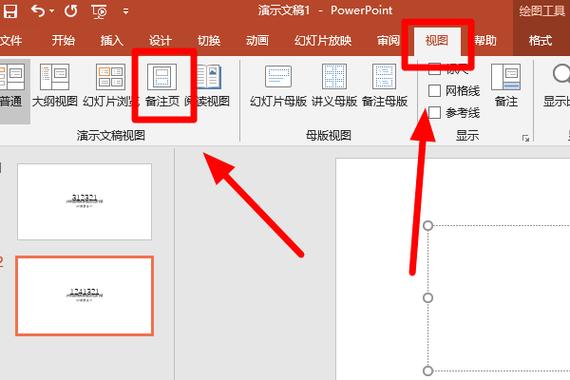Viewport: 570px width, 380px height.
Task: Open the 插入 ribbon tab
Action: (112, 40)
